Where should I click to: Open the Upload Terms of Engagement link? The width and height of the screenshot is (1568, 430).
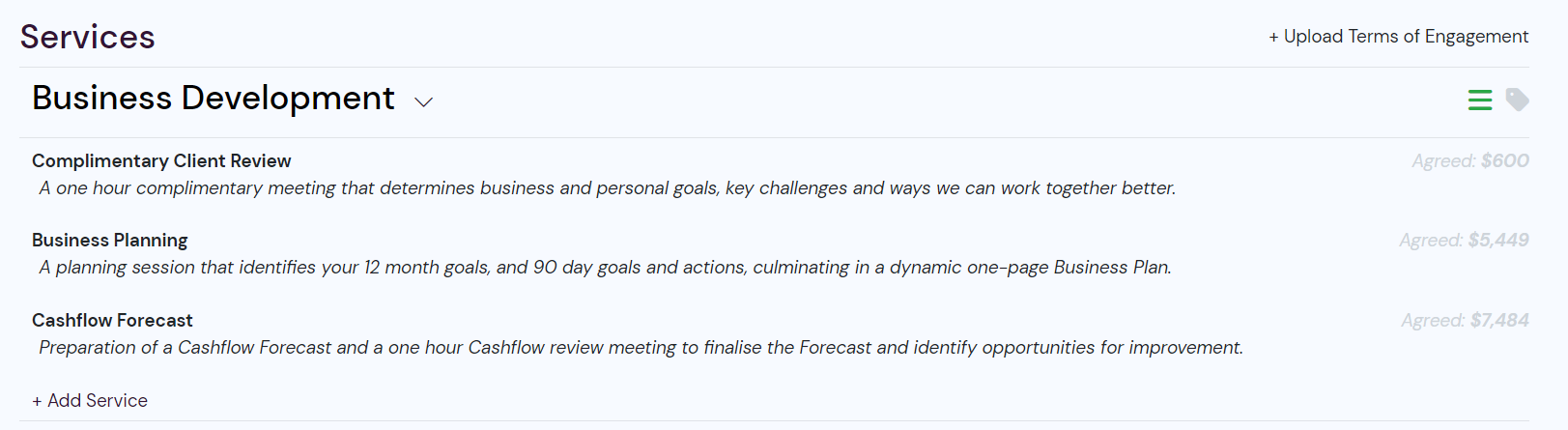point(1399,36)
